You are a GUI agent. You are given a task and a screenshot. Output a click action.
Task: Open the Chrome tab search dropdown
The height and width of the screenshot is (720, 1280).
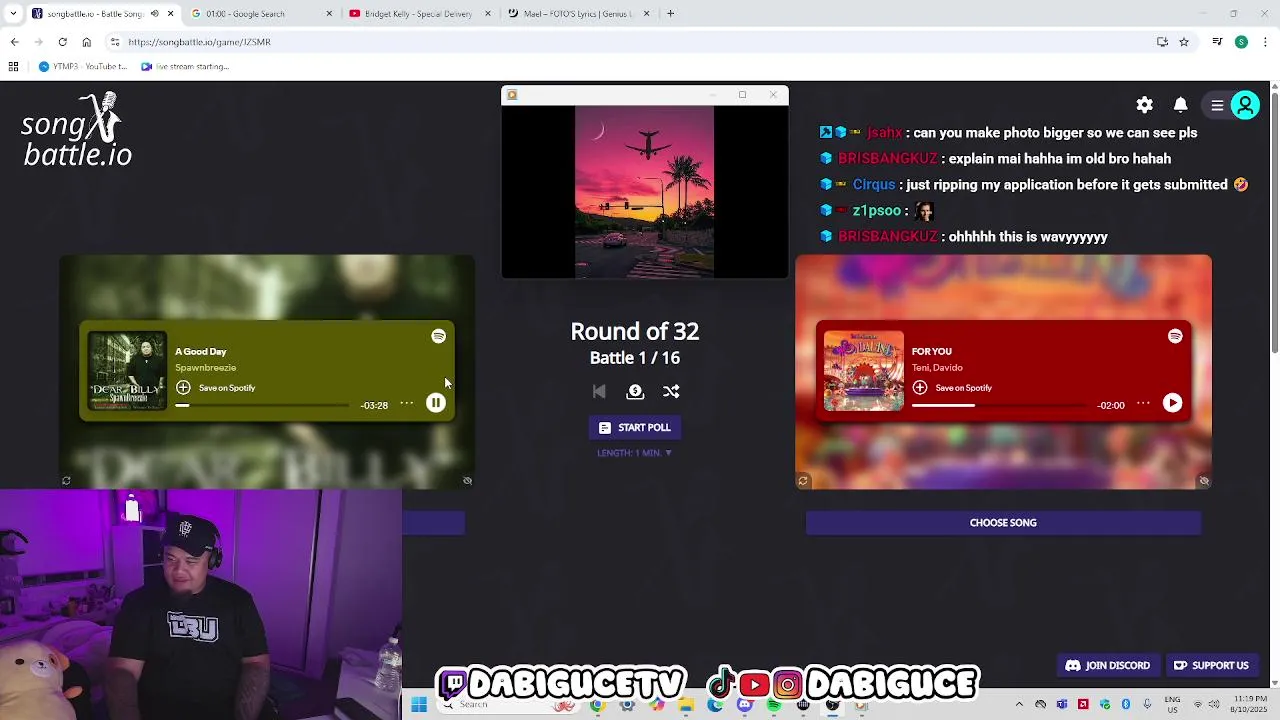pyautogui.click(x=13, y=13)
